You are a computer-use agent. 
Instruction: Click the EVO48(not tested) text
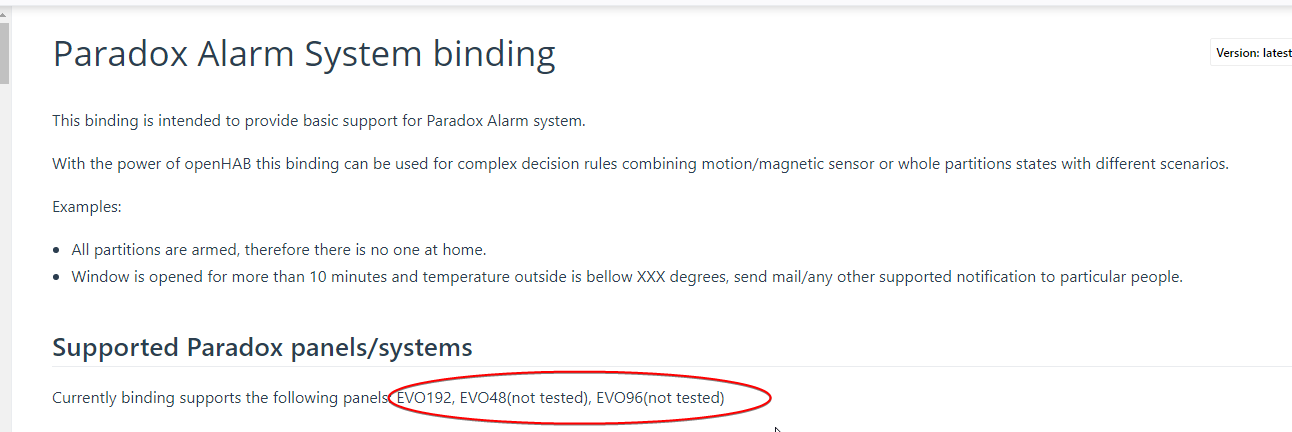(524, 398)
